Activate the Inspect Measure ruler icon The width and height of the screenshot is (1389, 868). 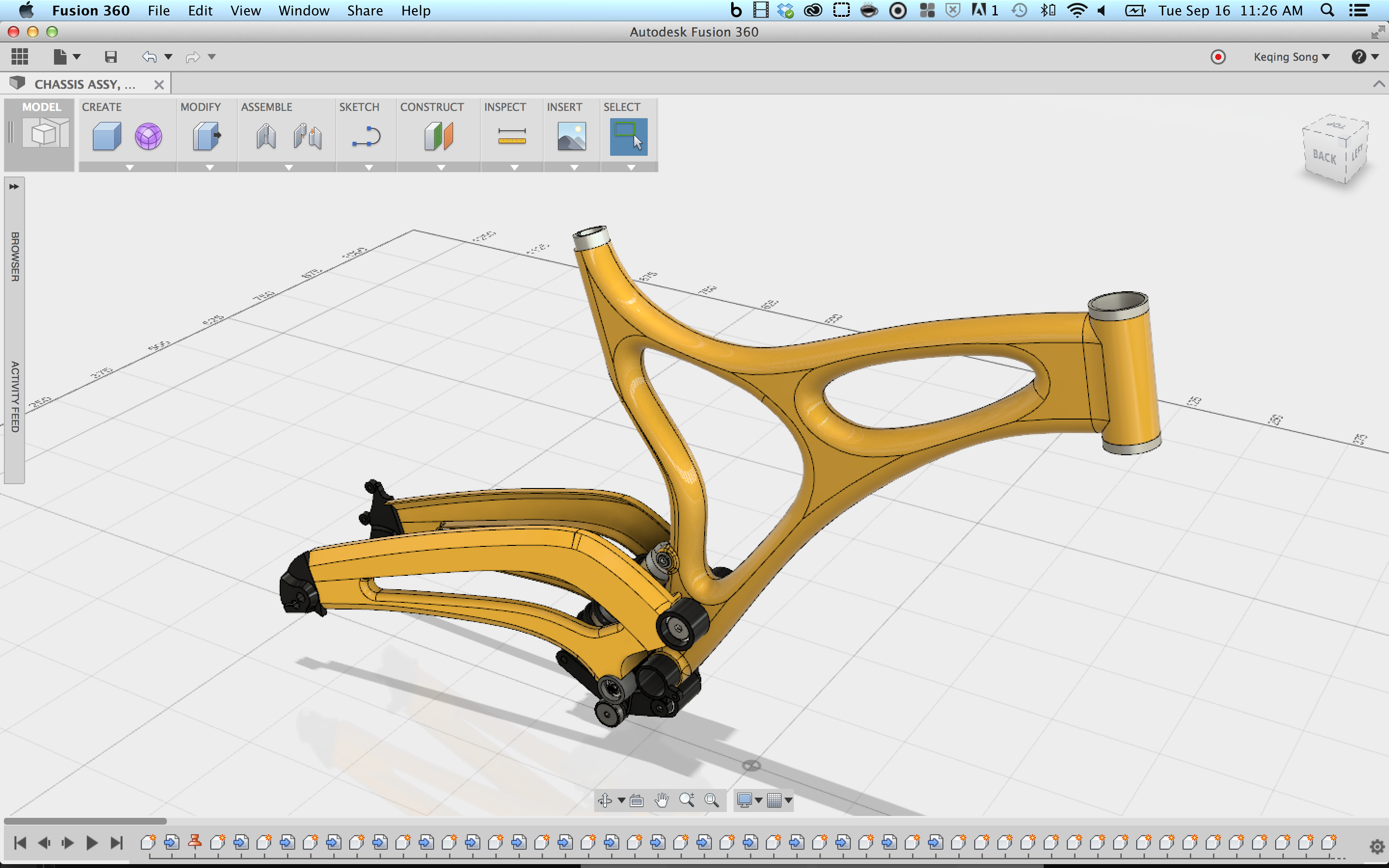511,136
